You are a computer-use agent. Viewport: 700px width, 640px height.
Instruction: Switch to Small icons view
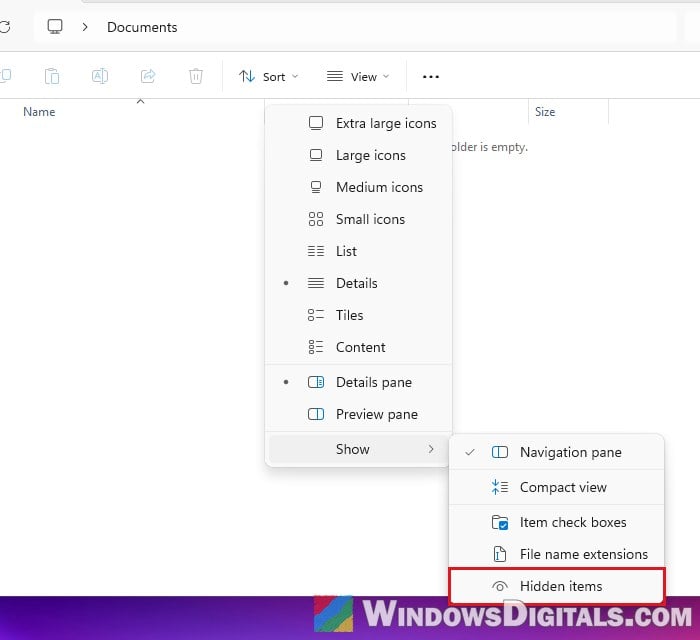(x=358, y=219)
